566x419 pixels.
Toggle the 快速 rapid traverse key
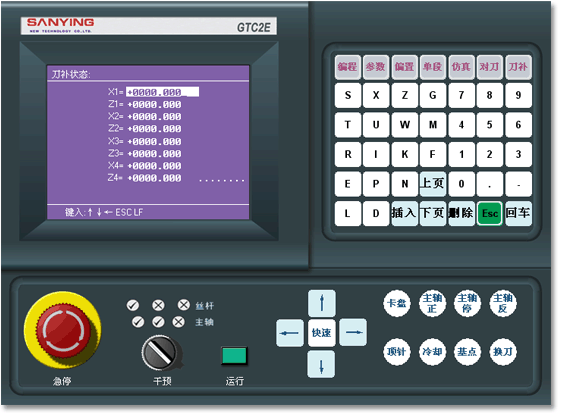point(321,333)
